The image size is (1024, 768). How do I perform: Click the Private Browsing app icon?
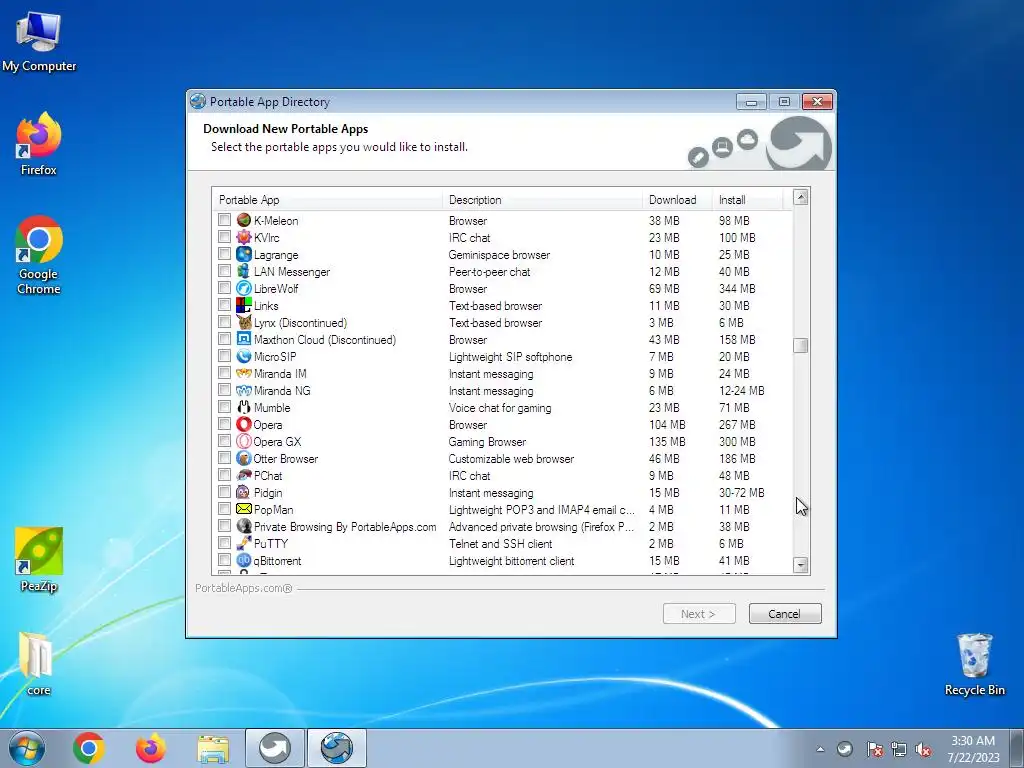244,526
